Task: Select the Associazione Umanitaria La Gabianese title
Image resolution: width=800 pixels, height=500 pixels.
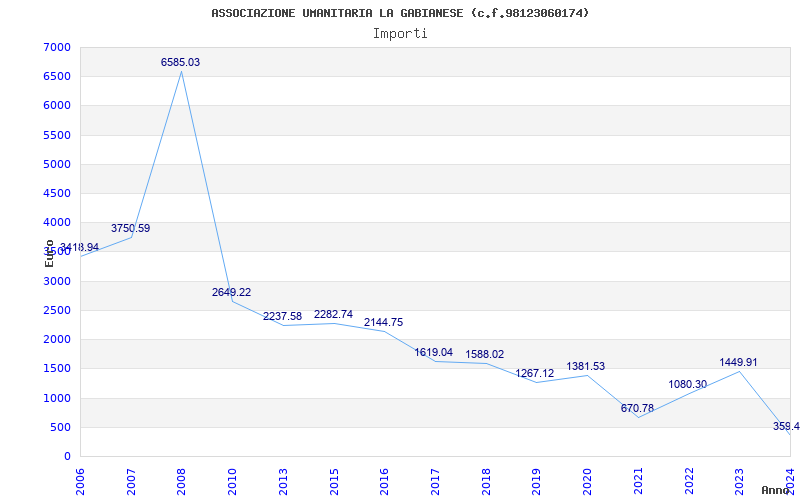Action: [400, 13]
